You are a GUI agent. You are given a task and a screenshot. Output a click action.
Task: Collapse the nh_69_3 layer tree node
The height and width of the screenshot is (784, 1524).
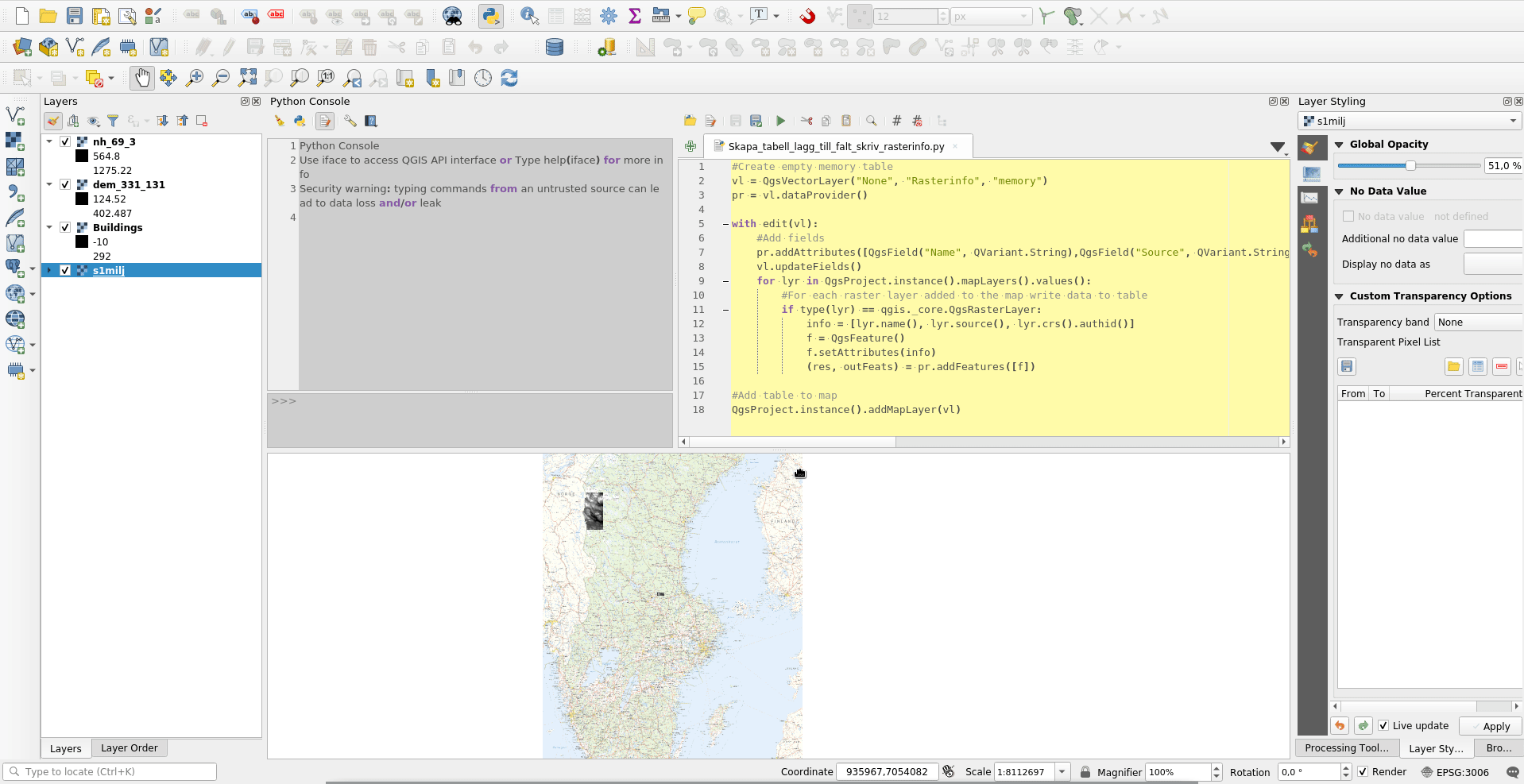click(49, 142)
